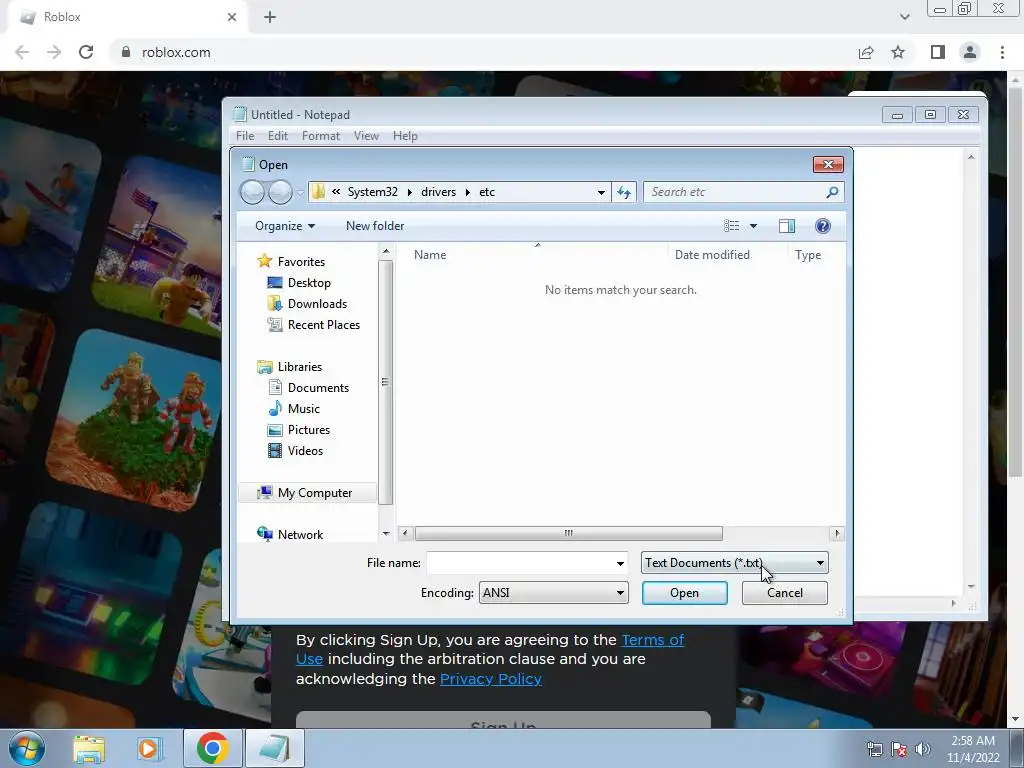This screenshot has height=768, width=1024.
Task: Click New folder button
Action: (375, 226)
